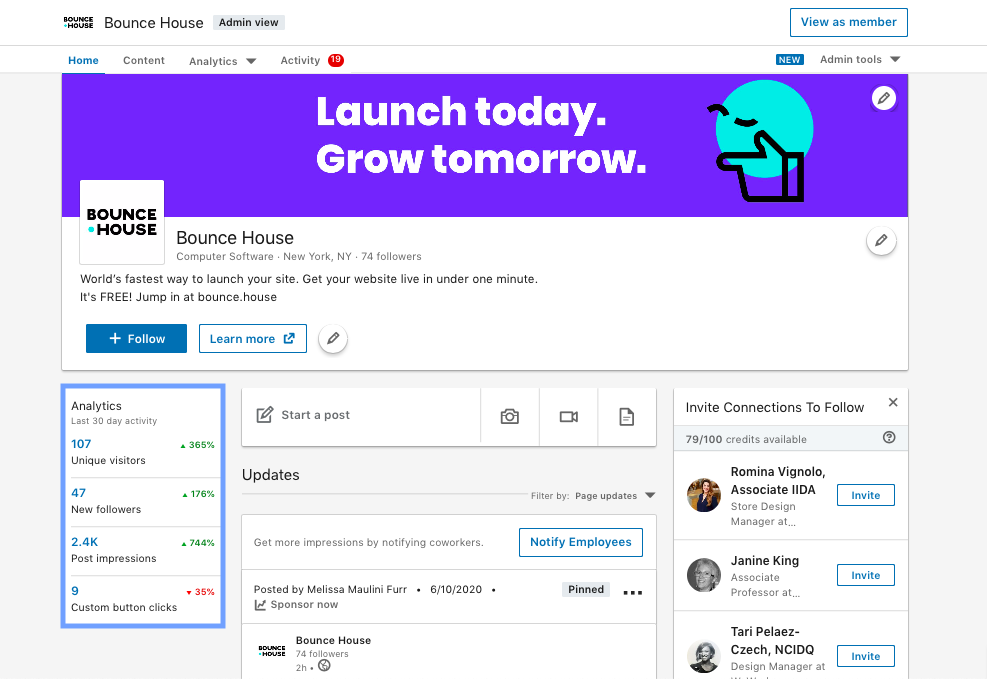
Task: Open the Admin tools dropdown
Action: point(860,59)
